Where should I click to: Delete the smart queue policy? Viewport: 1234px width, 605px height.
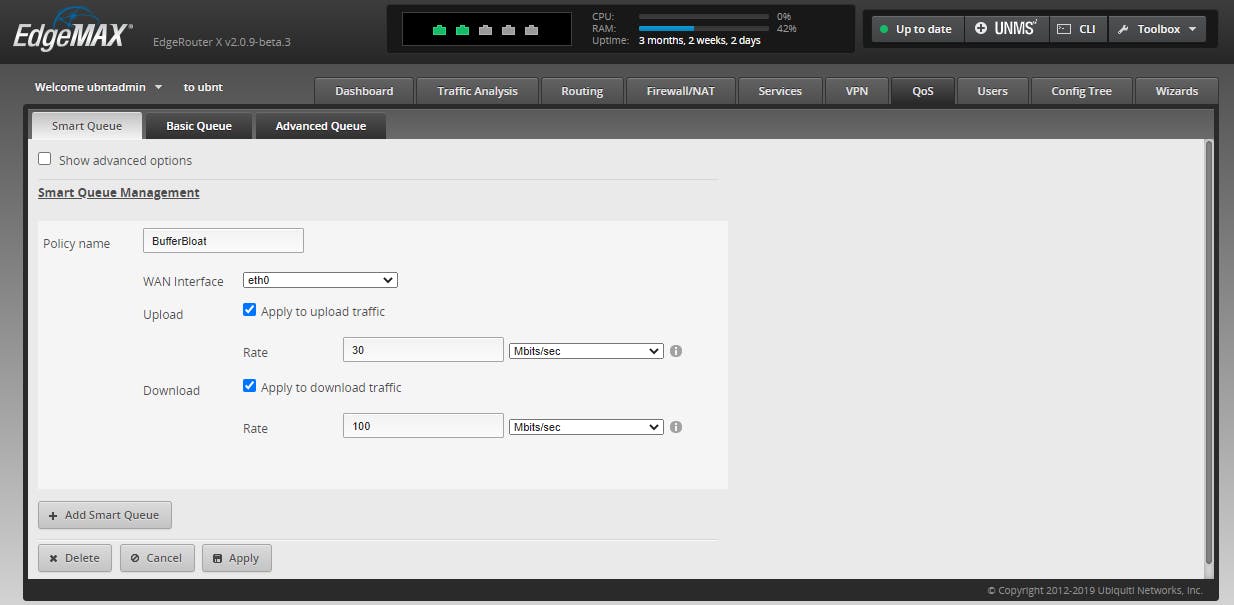(x=75, y=558)
